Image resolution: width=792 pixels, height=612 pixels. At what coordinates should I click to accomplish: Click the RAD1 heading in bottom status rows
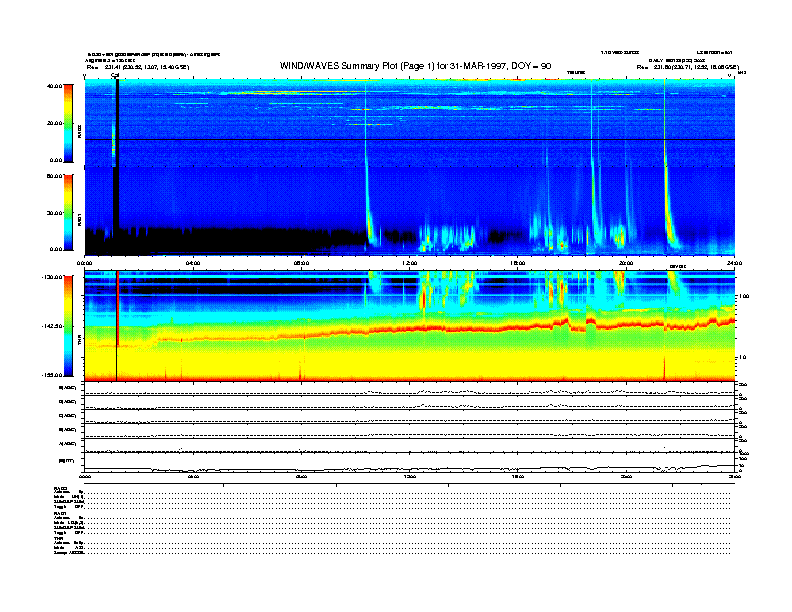[x=61, y=514]
